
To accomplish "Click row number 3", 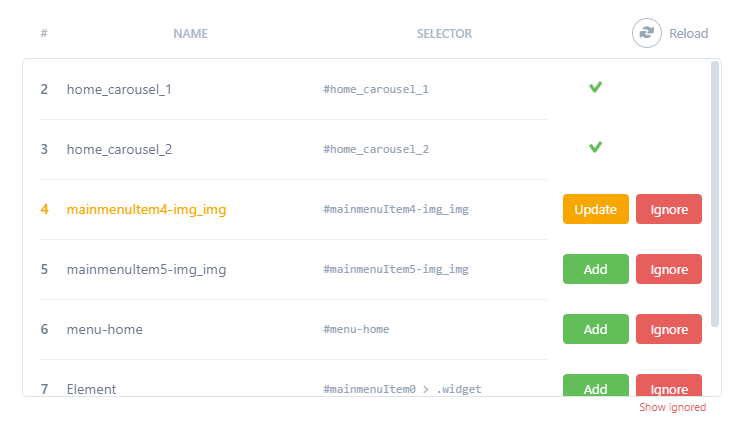I will coord(44,149).
